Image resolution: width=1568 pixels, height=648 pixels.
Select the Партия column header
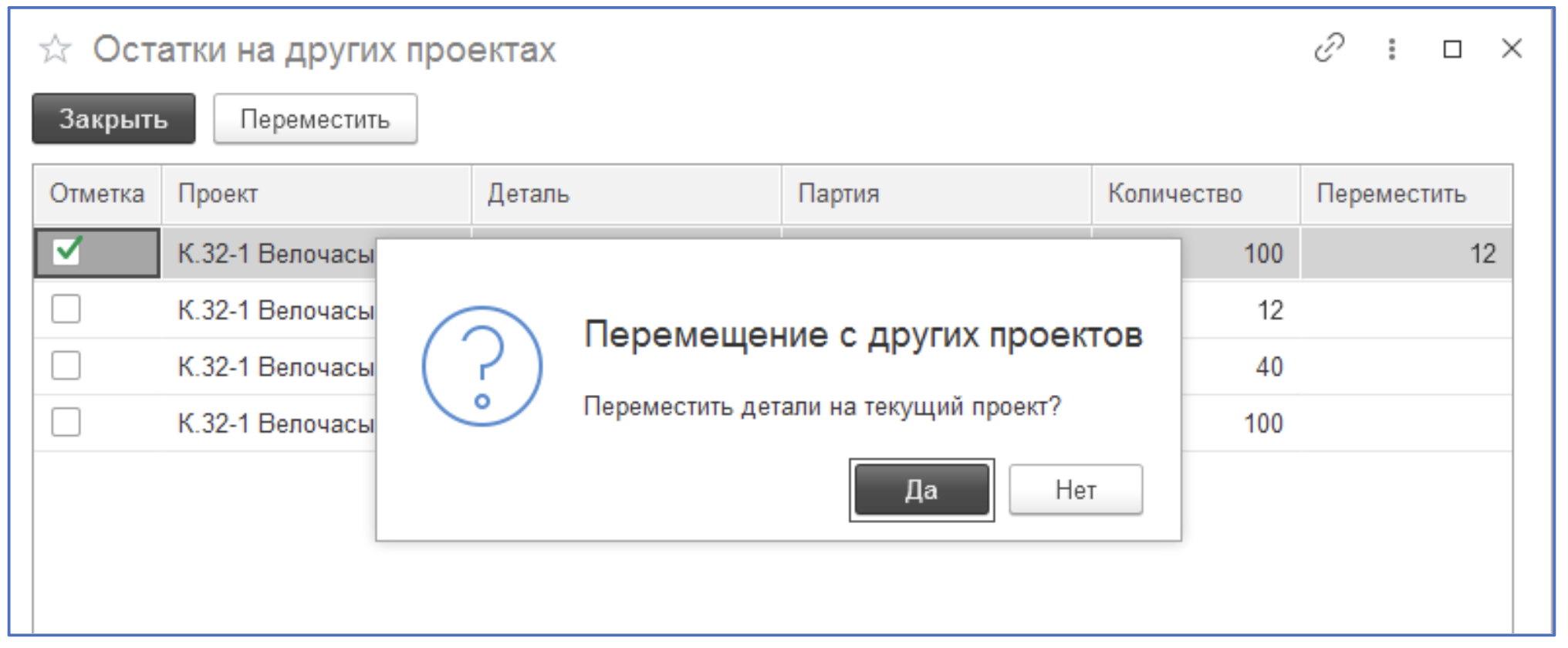936,194
